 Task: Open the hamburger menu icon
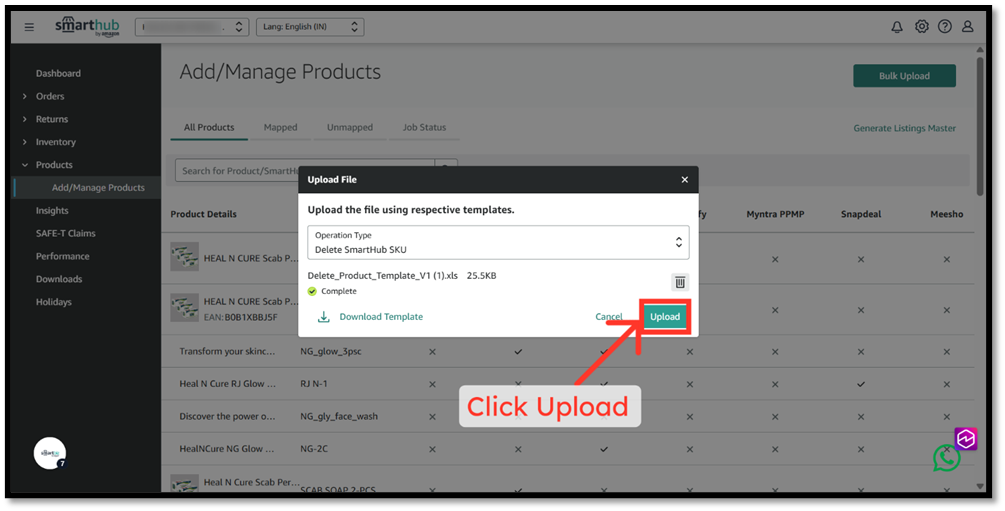pyautogui.click(x=29, y=27)
